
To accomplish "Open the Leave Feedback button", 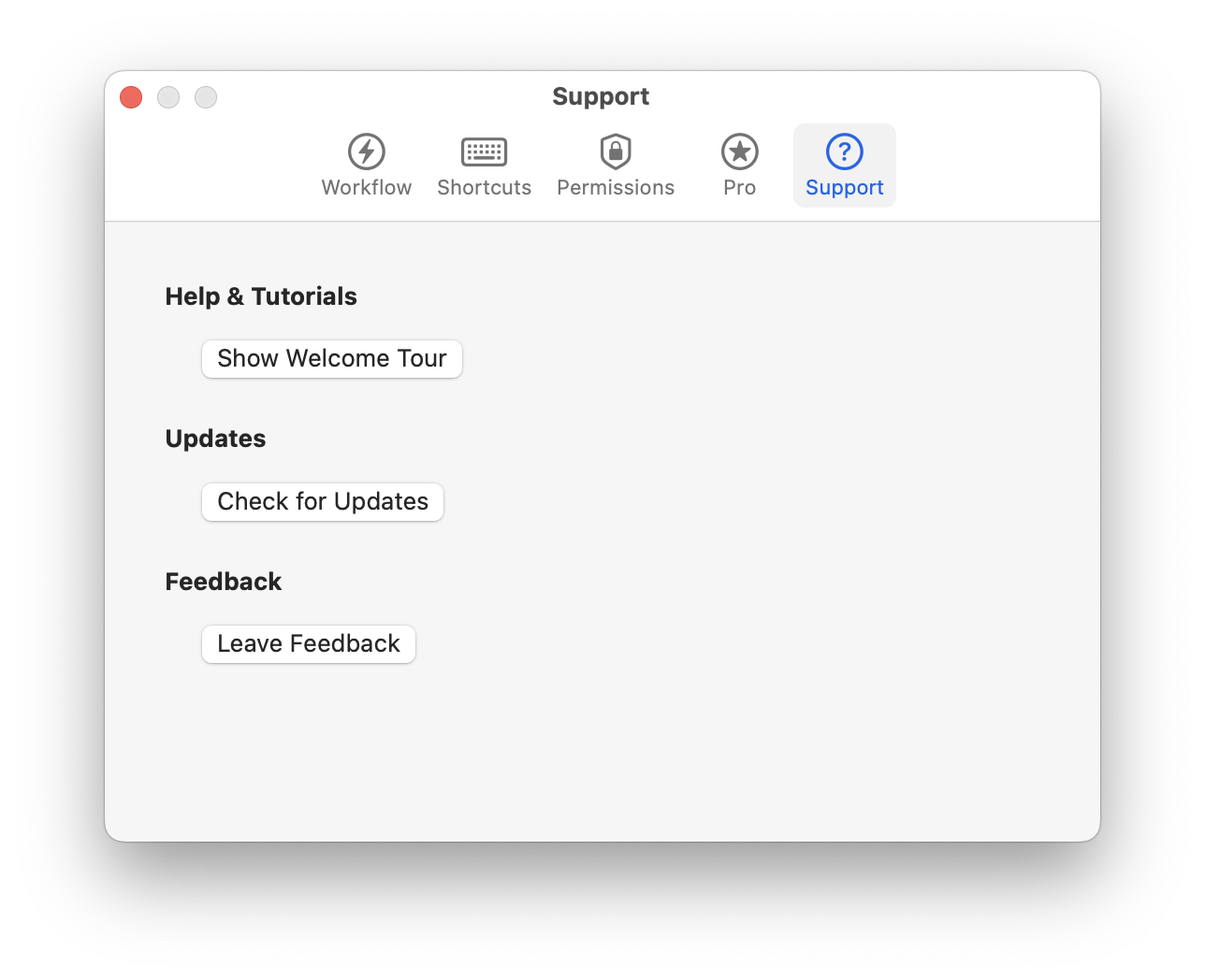I will coord(309,644).
